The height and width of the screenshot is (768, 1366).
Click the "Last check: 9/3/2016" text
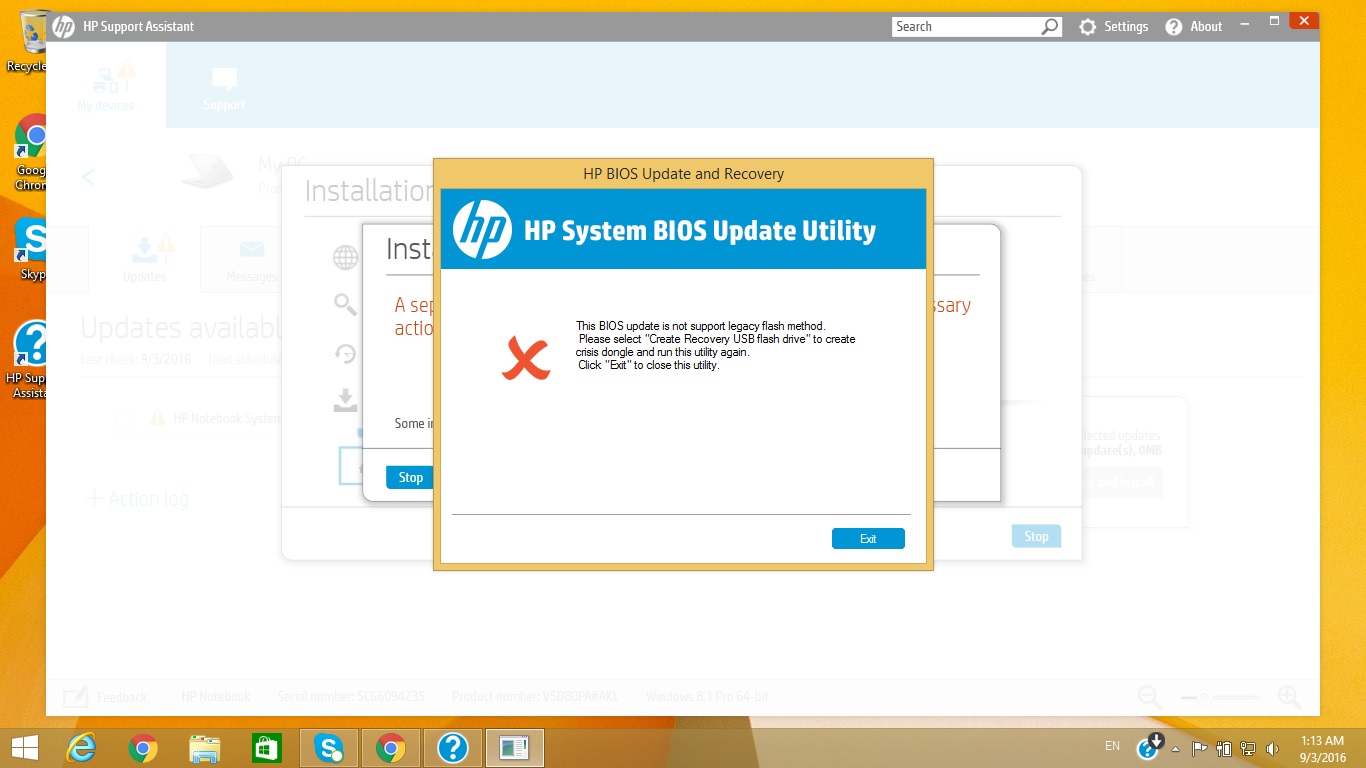[x=137, y=359]
